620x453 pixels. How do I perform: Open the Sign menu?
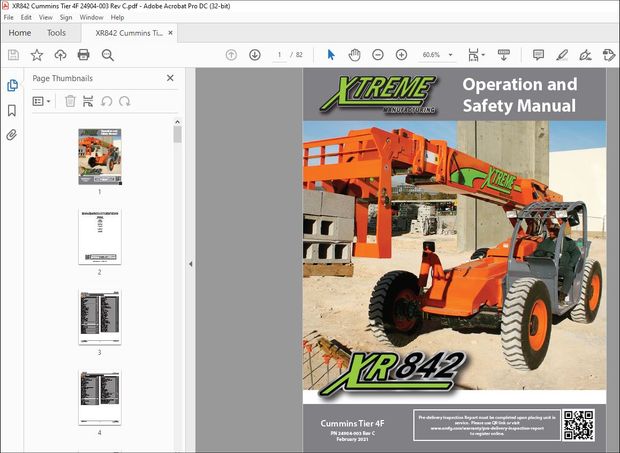(66, 17)
